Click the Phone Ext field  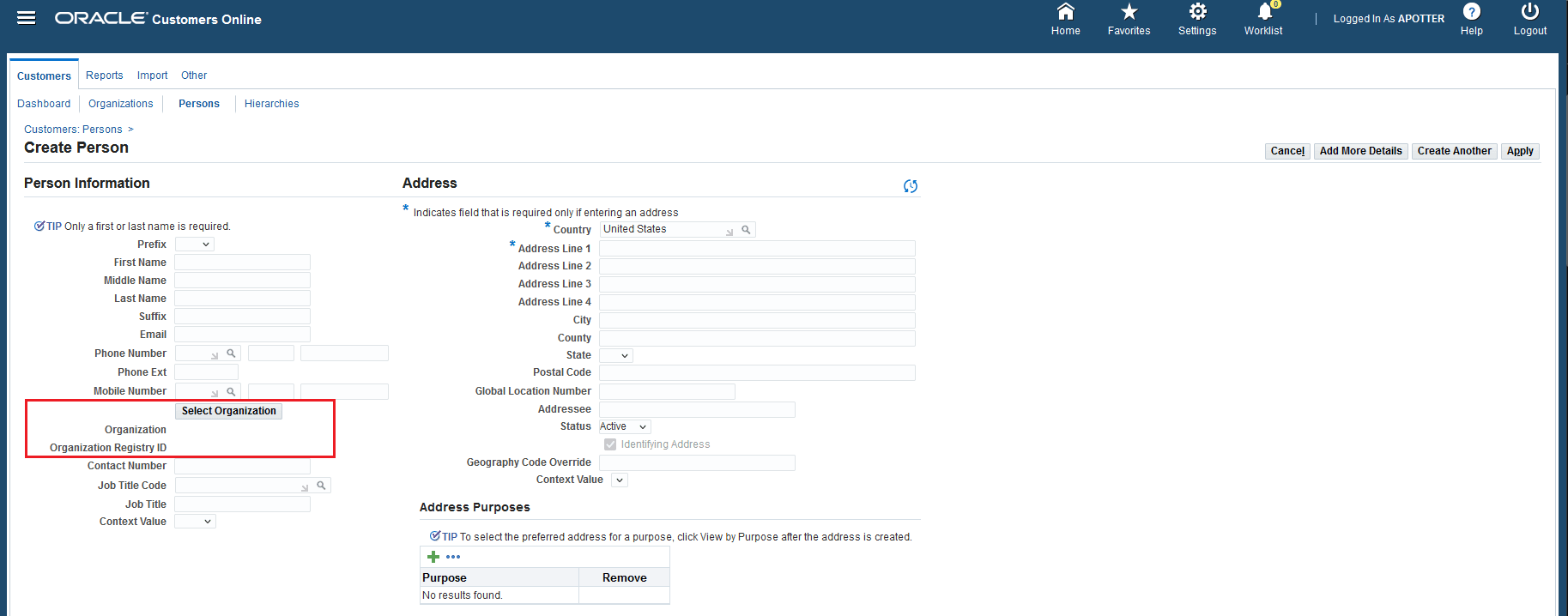[x=207, y=372]
